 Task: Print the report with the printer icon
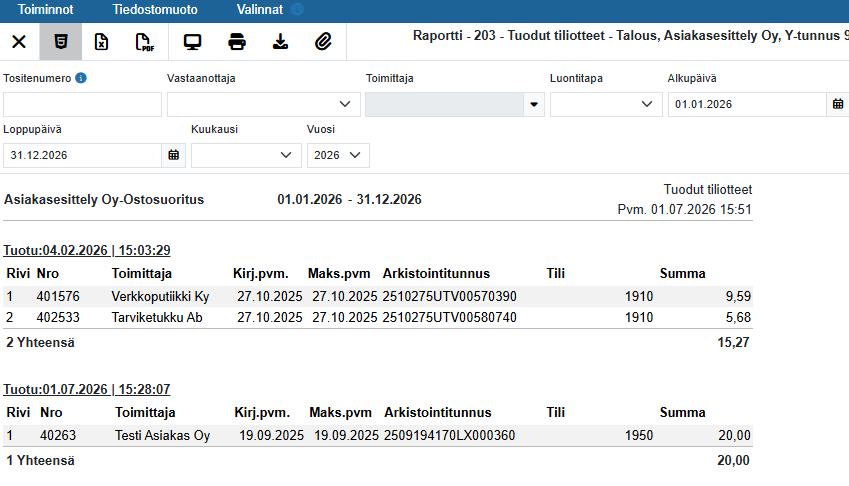(237, 42)
